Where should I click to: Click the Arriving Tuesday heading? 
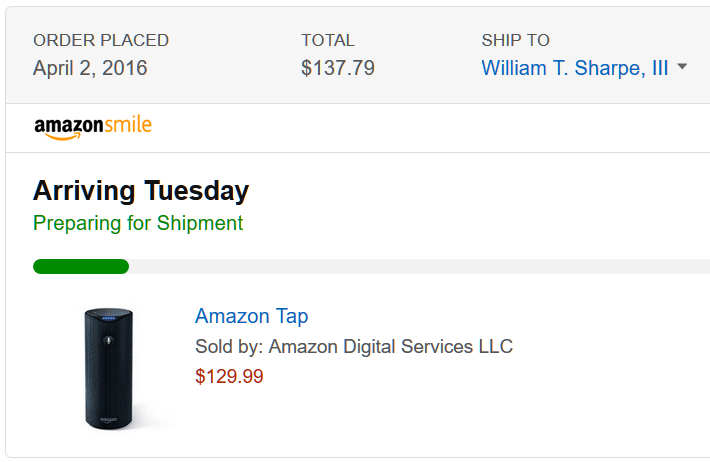[x=141, y=190]
